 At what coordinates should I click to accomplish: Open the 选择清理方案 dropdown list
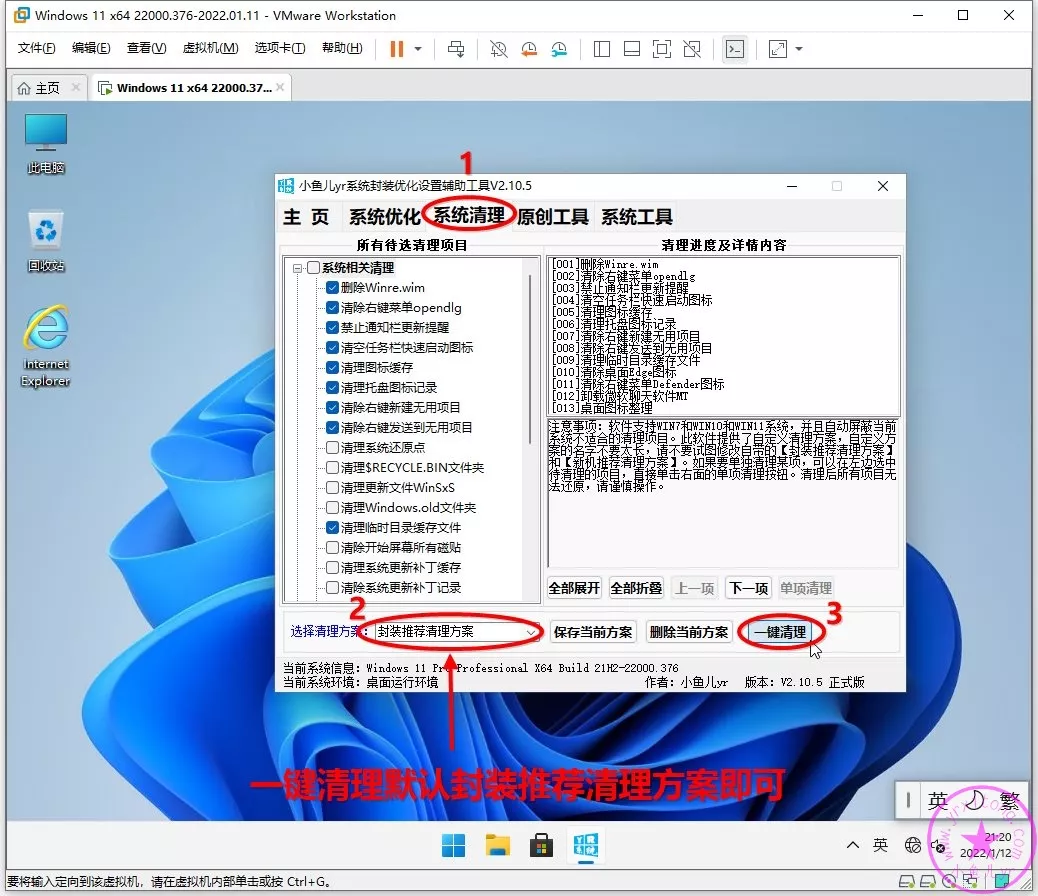pos(531,632)
